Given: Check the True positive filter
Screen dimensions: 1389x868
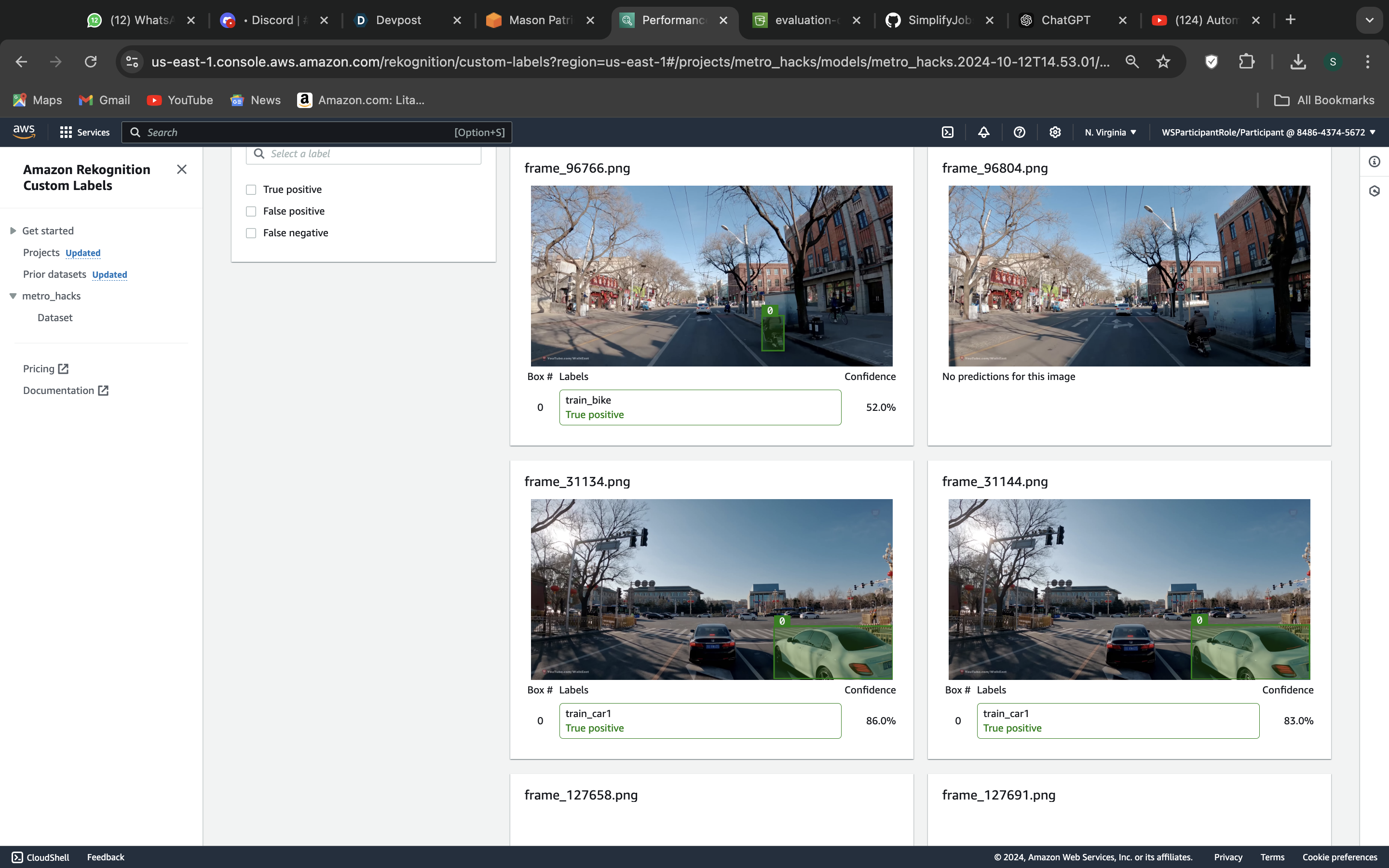Looking at the screenshot, I should point(251,190).
